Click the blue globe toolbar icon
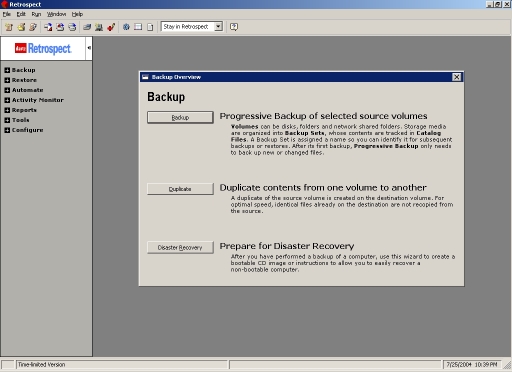The width and height of the screenshot is (512, 372). tap(126, 27)
